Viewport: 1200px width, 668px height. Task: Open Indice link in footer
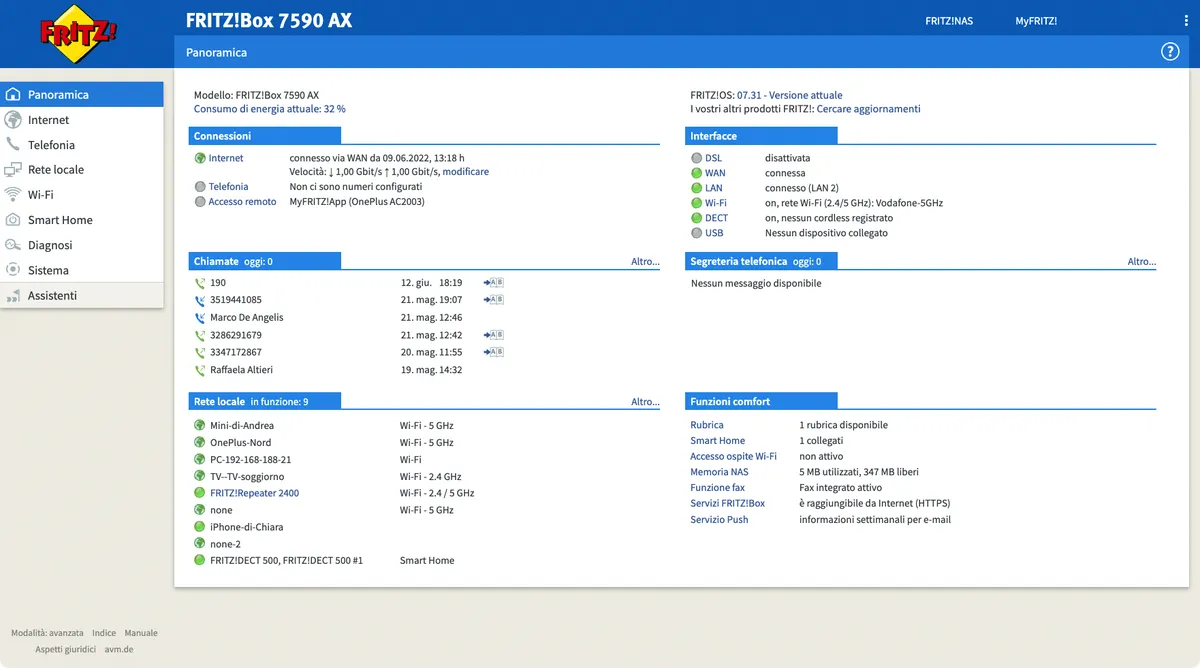(104, 633)
